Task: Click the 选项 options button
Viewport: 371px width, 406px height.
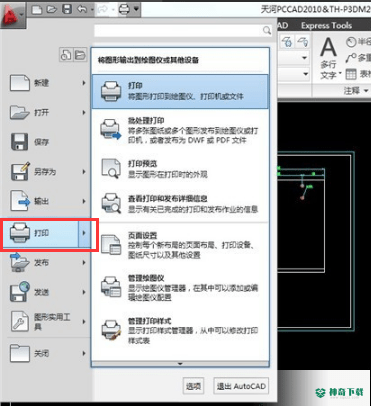Action: pos(193,386)
